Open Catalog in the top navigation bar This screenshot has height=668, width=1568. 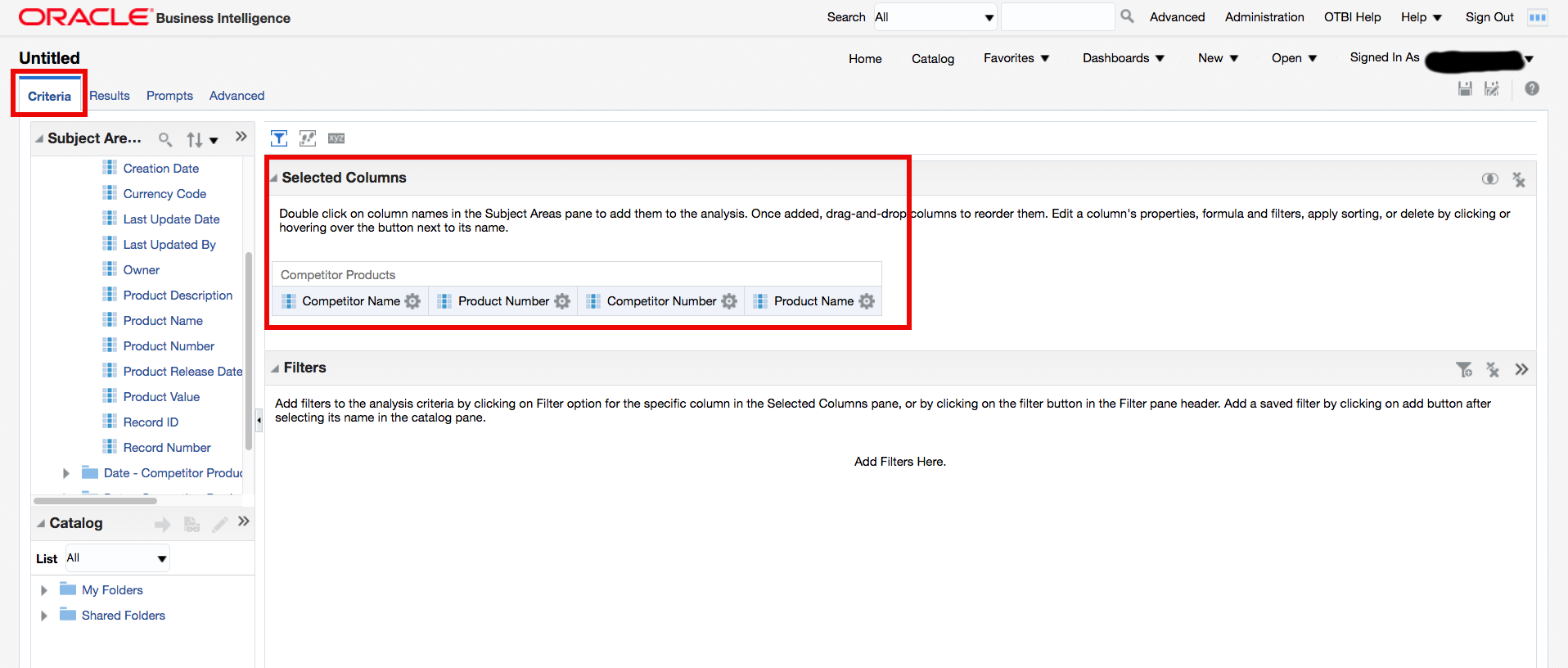(x=933, y=58)
